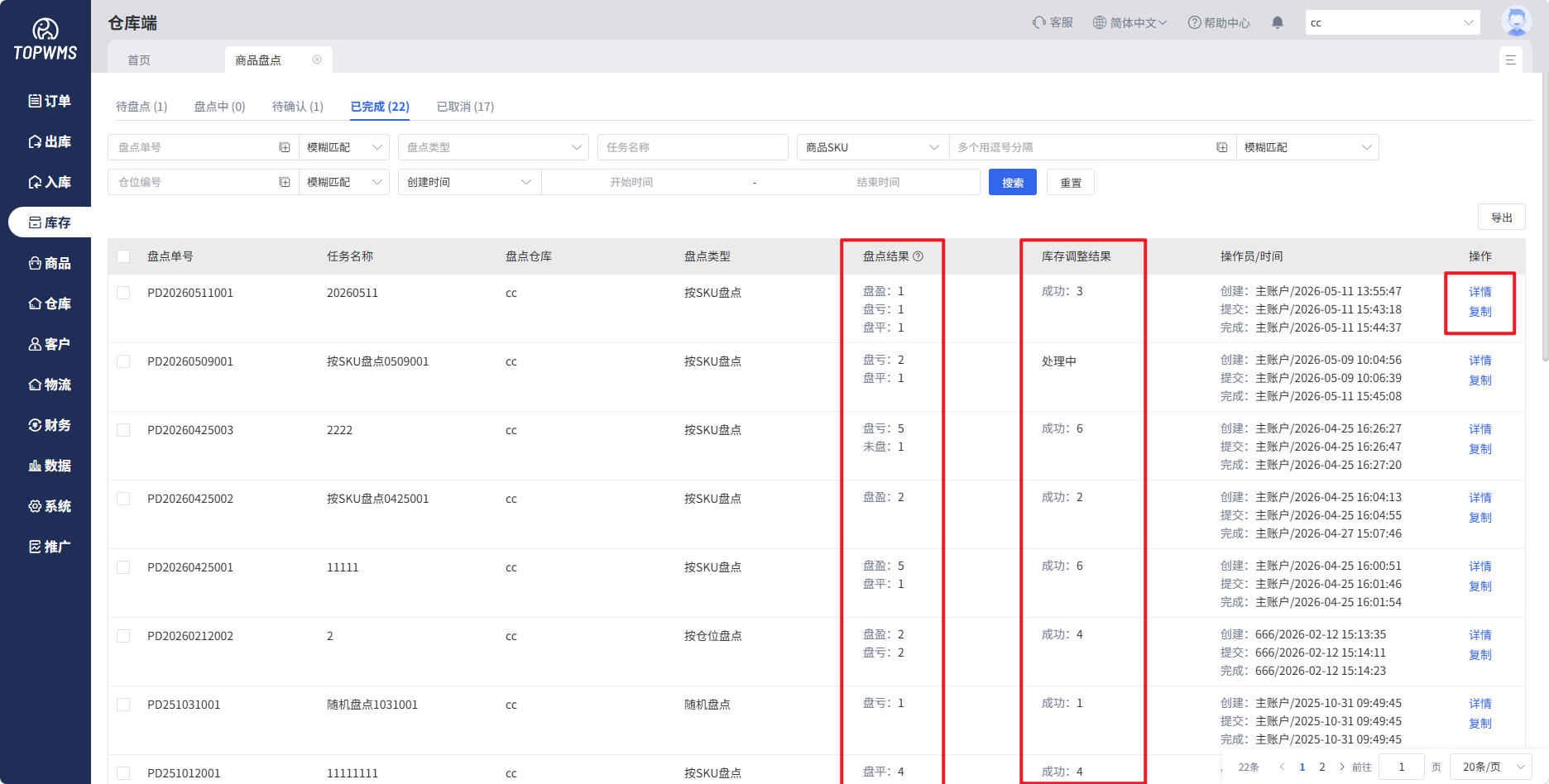Open 模糊匹配 dropdown beside 盘点单号
The image size is (1549, 784).
(343, 147)
